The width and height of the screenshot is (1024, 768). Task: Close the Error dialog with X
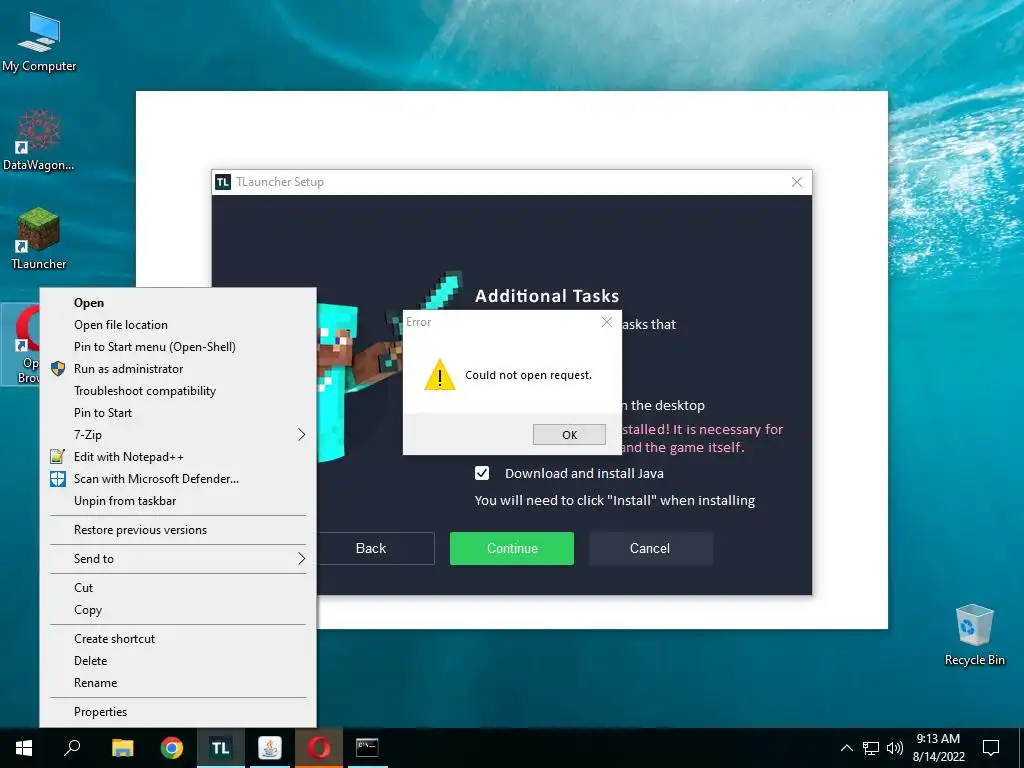607,322
